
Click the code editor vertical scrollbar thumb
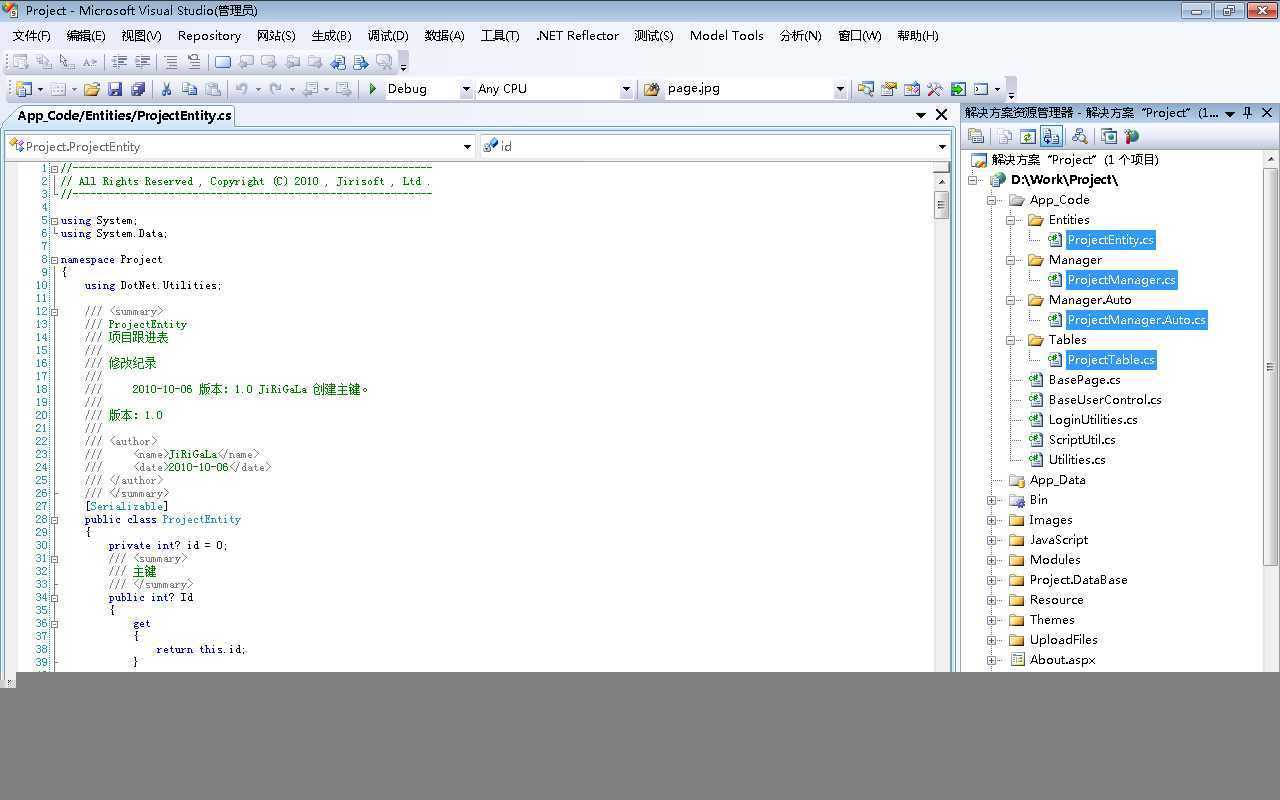pyautogui.click(x=941, y=204)
